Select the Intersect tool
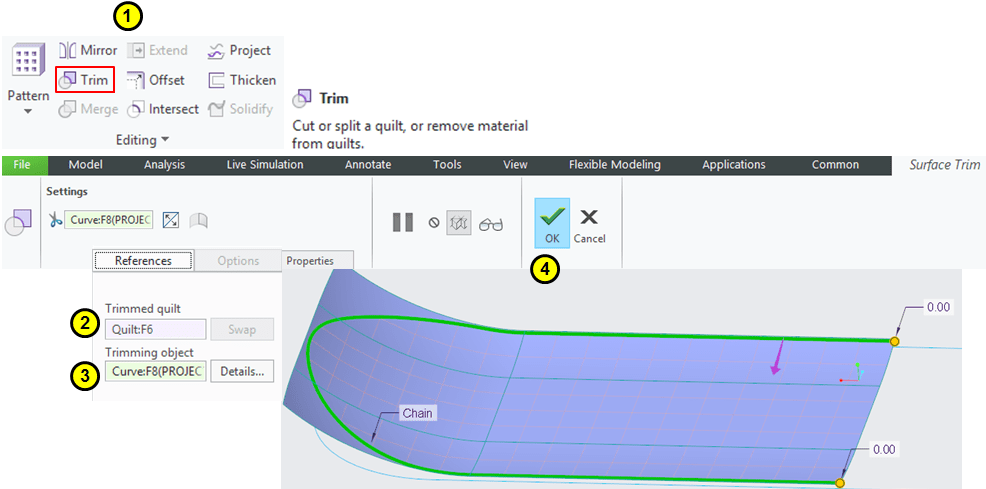The width and height of the screenshot is (986, 489). coord(163,109)
